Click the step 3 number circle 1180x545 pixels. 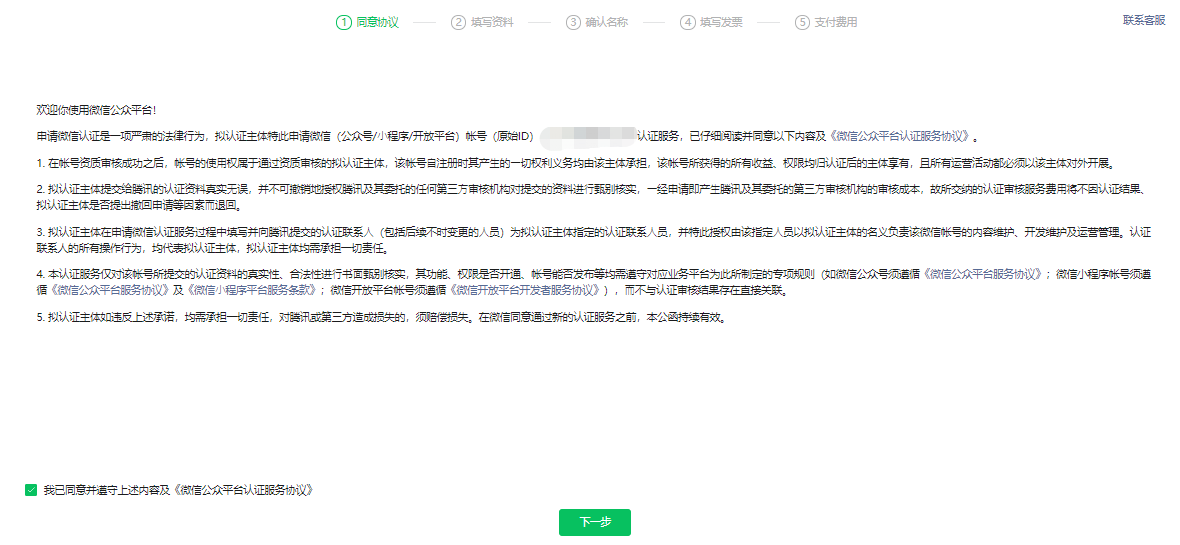click(x=573, y=22)
